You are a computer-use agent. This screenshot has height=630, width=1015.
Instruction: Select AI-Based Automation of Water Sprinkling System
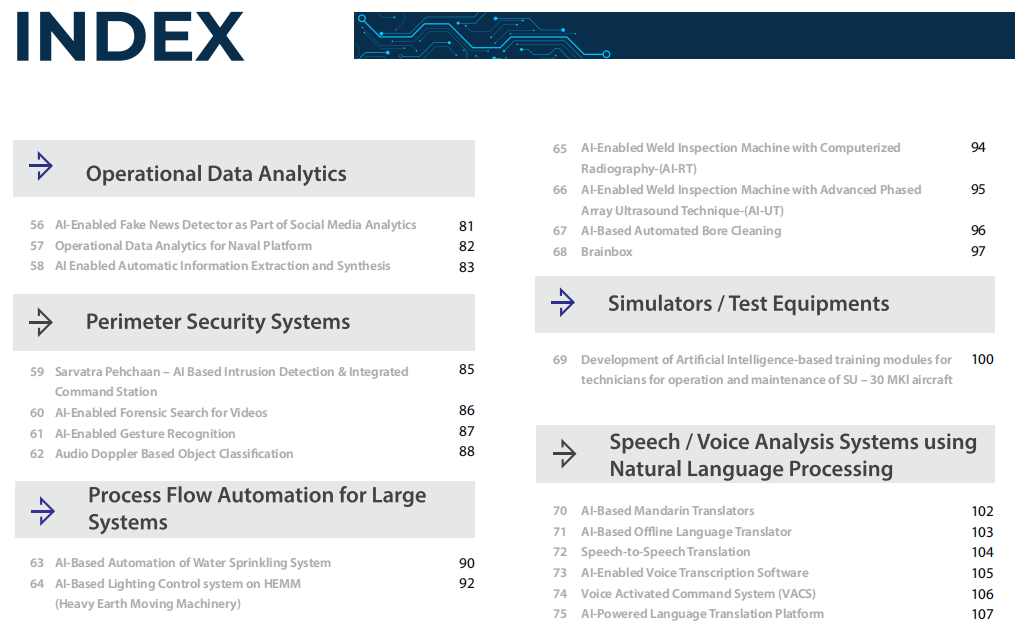click(x=193, y=563)
